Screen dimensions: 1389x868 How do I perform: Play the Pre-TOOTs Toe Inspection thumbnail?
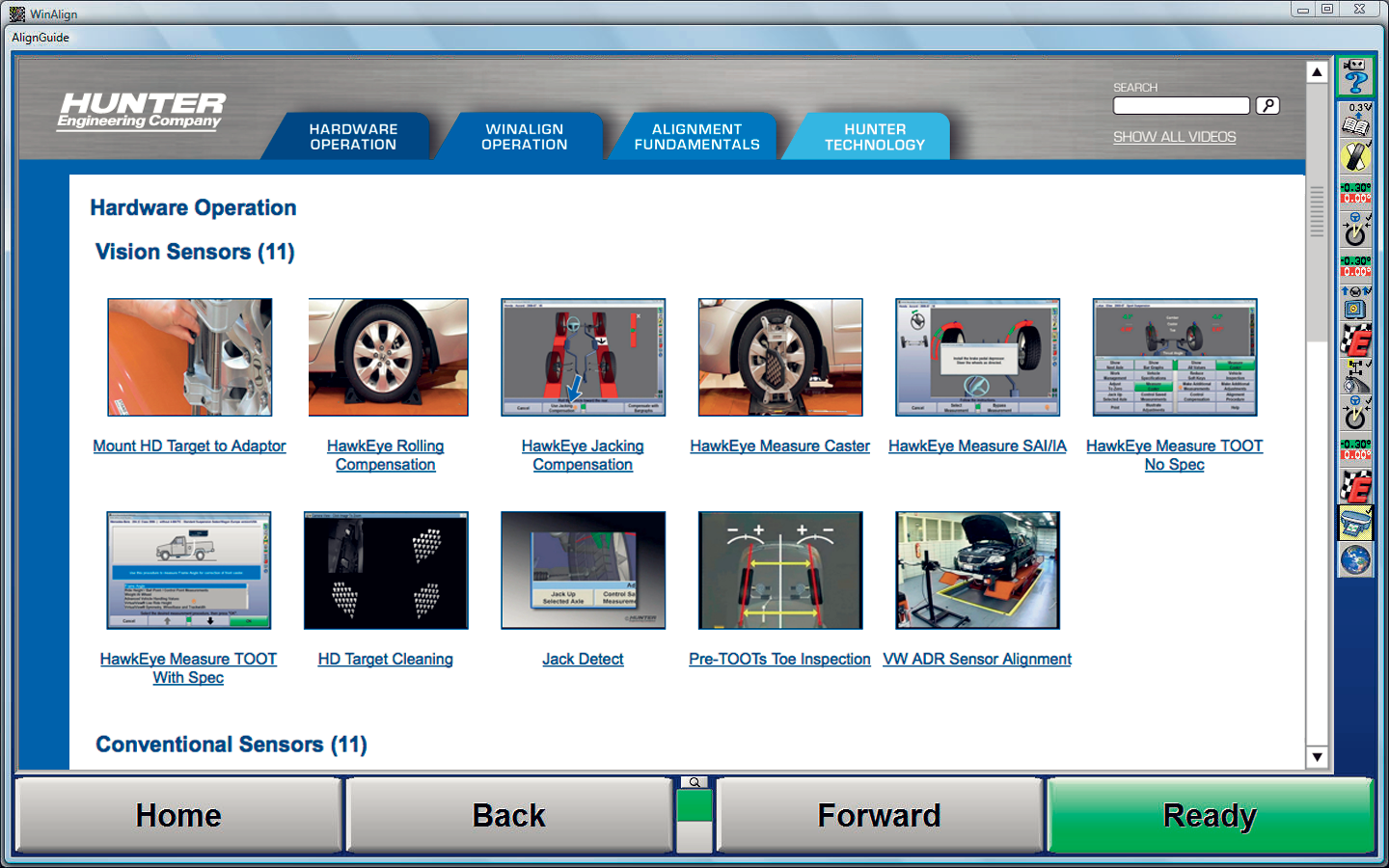(780, 570)
